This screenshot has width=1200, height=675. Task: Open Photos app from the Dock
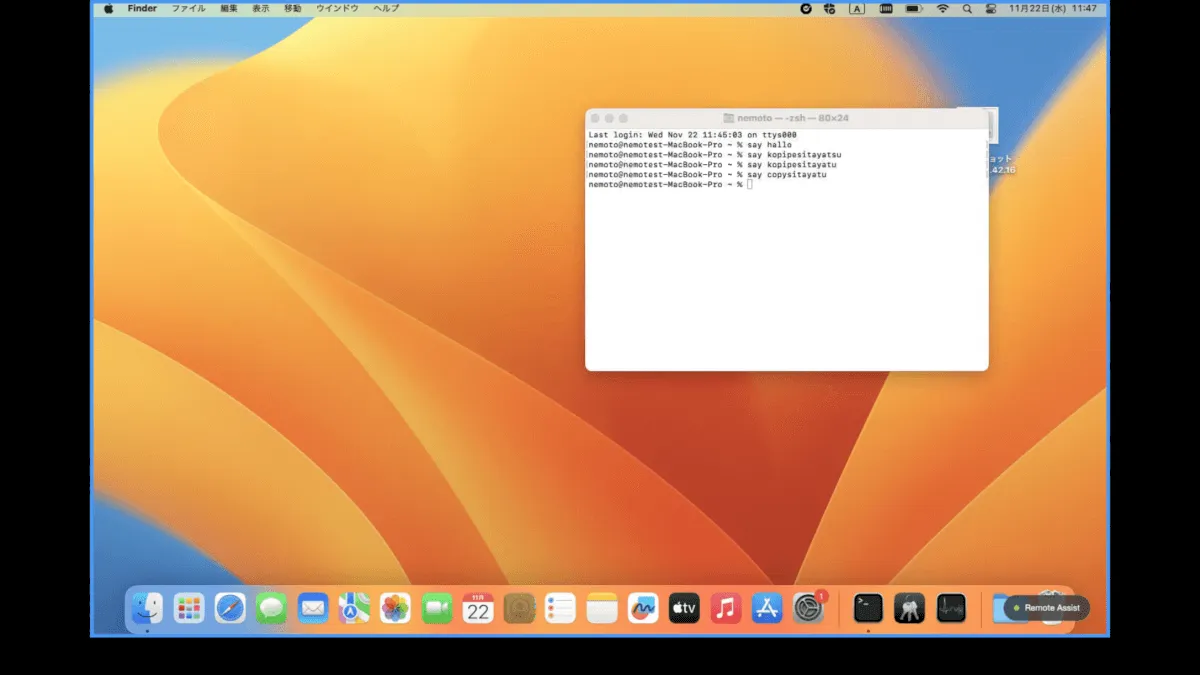pyautogui.click(x=395, y=607)
